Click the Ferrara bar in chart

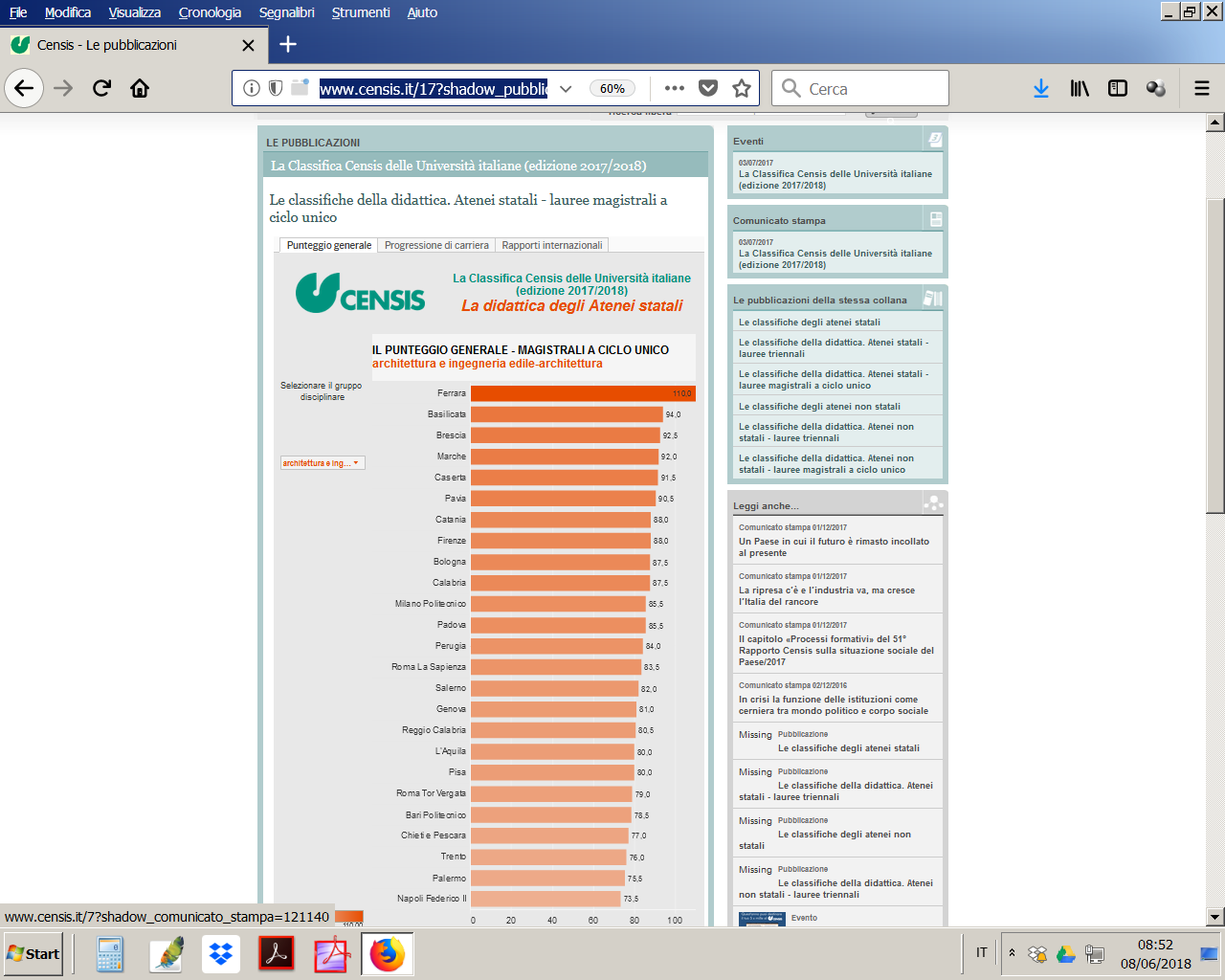pyautogui.click(x=583, y=393)
